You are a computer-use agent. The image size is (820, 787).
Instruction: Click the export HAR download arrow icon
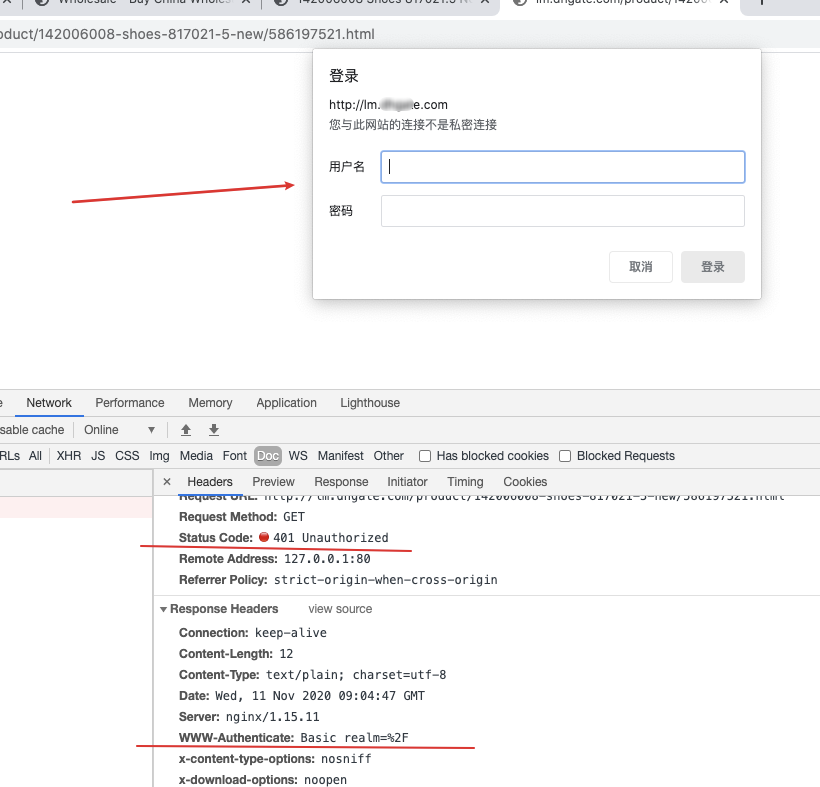pos(214,430)
